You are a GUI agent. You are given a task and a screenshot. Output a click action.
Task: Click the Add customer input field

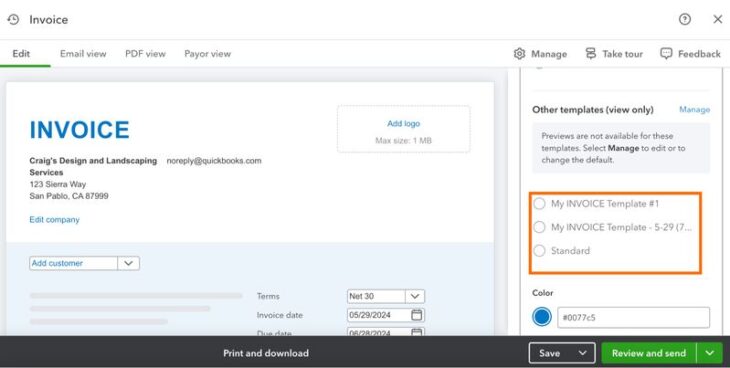(x=74, y=263)
